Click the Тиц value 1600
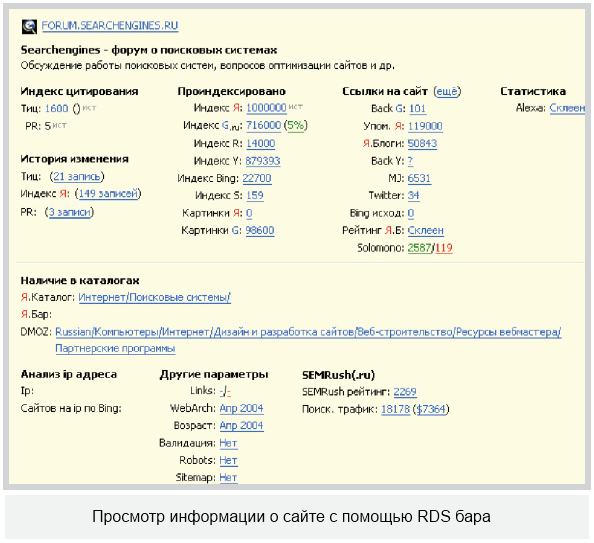Image resolution: width=594 pixels, height=543 pixels. click(56, 108)
